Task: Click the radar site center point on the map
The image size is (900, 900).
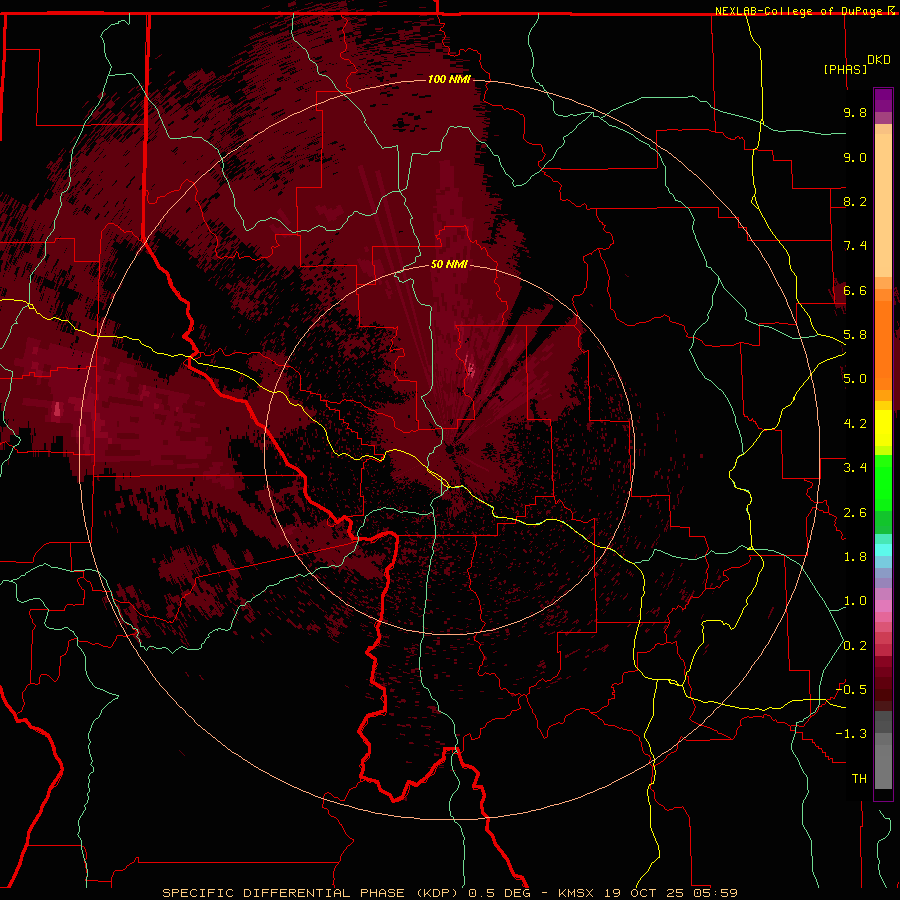Action: pos(450,449)
